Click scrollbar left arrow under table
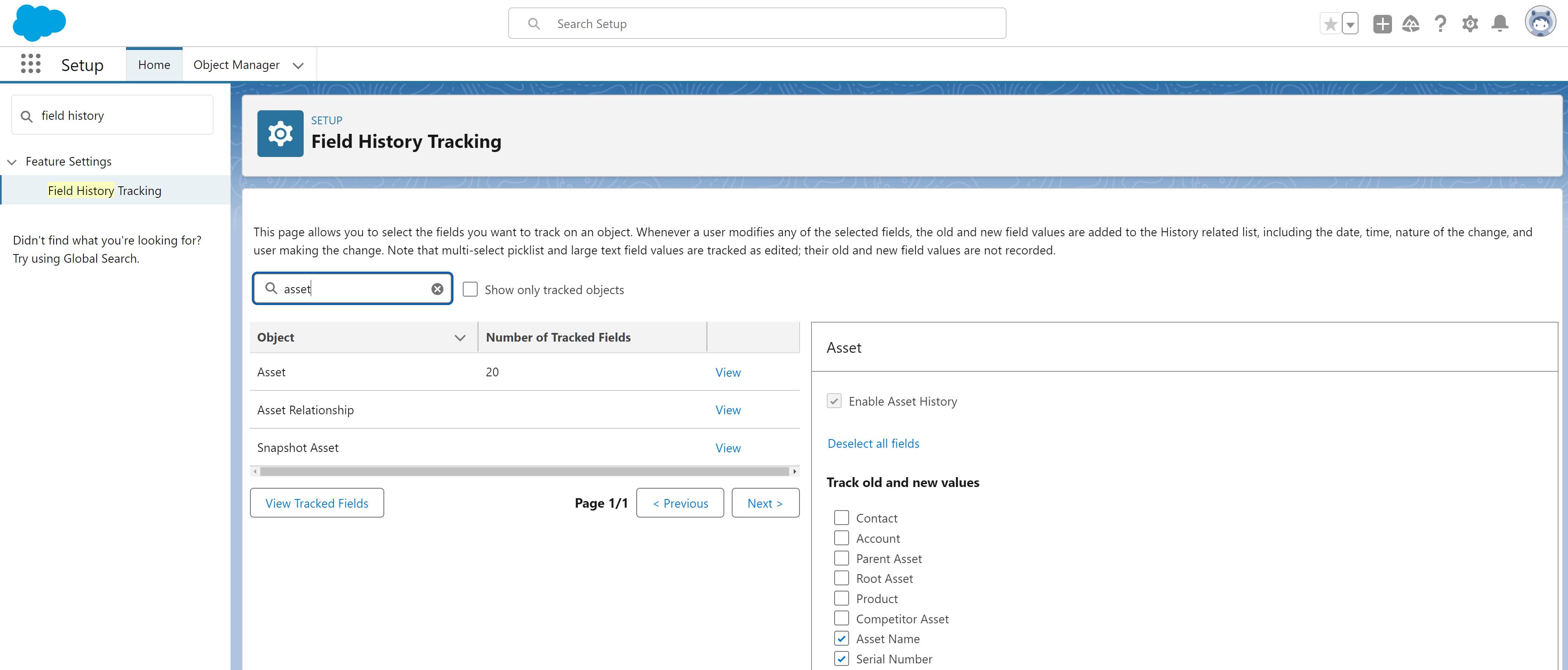This screenshot has width=1568, height=670. coord(255,472)
